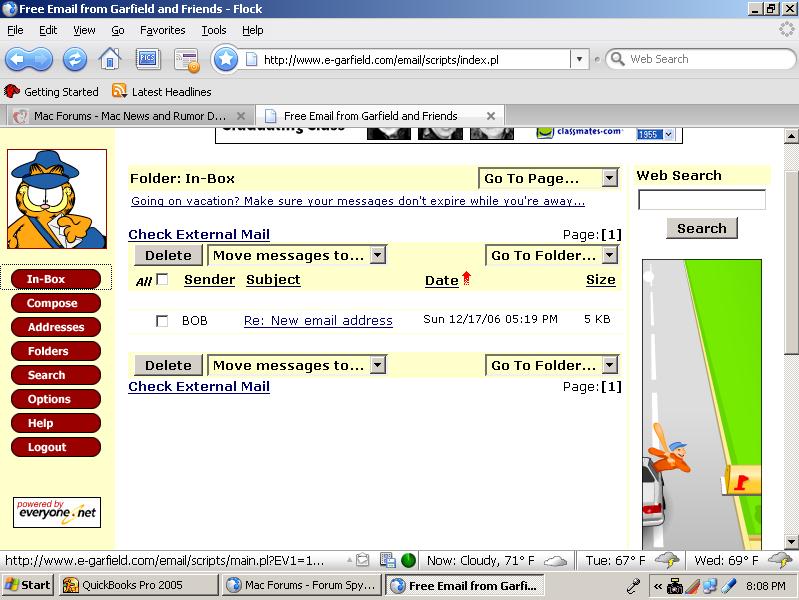
Task: Sort messages by Sender column
Action: point(209,279)
